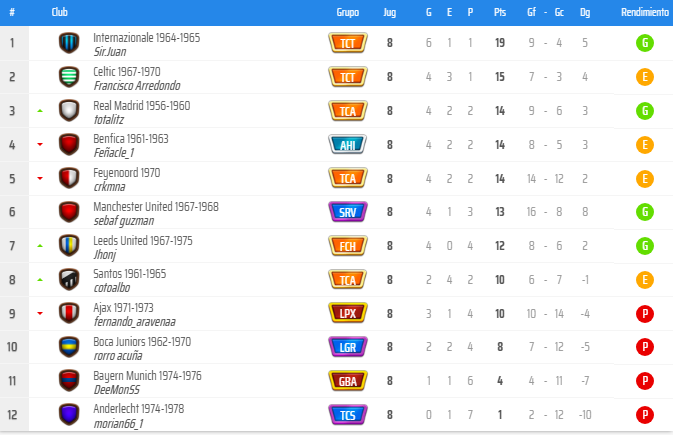
Task: Click the Internazionale 1964-1965 shield icon
Action: pos(69,43)
